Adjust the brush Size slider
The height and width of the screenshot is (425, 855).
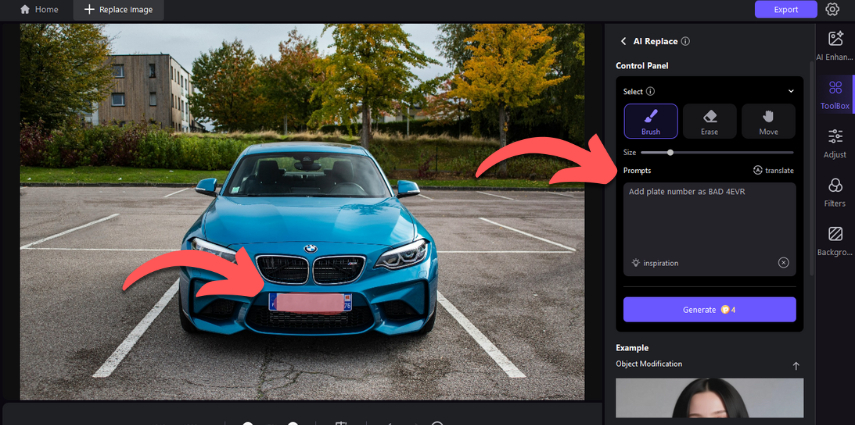tap(717, 153)
